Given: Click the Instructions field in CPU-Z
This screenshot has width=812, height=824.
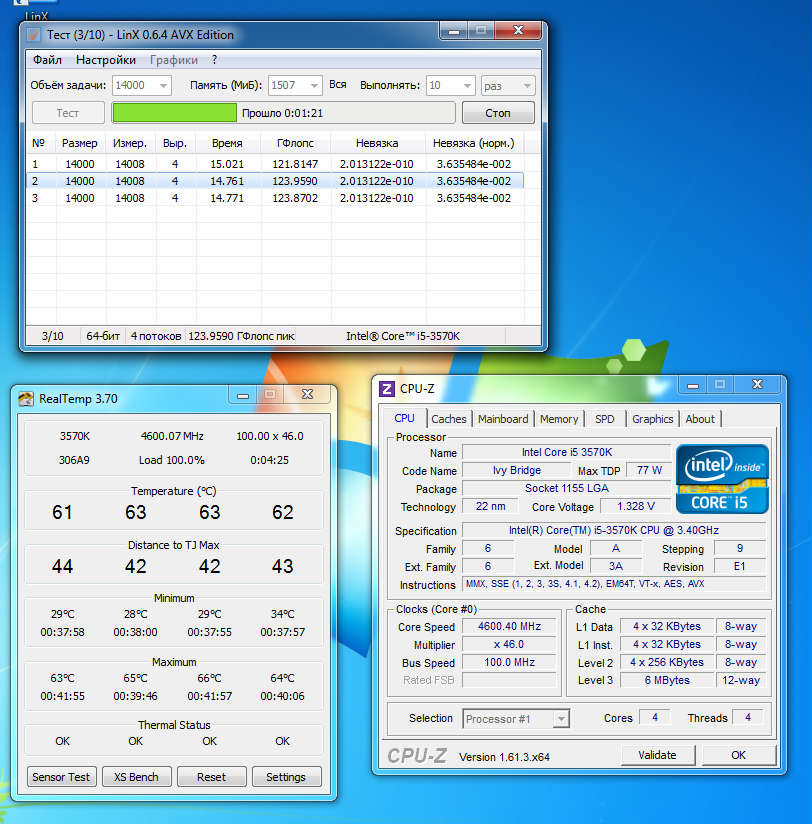Looking at the screenshot, I should pos(613,584).
